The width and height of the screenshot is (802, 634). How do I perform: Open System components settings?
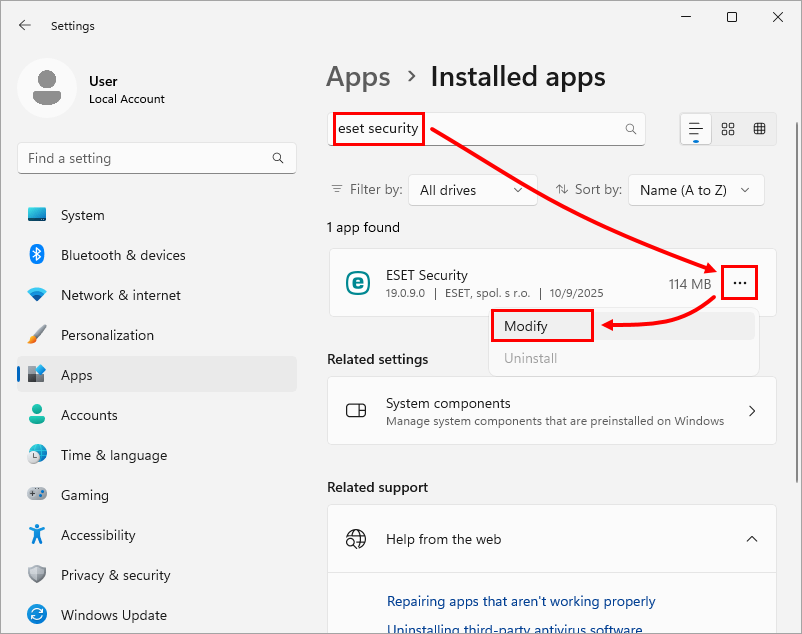click(551, 411)
